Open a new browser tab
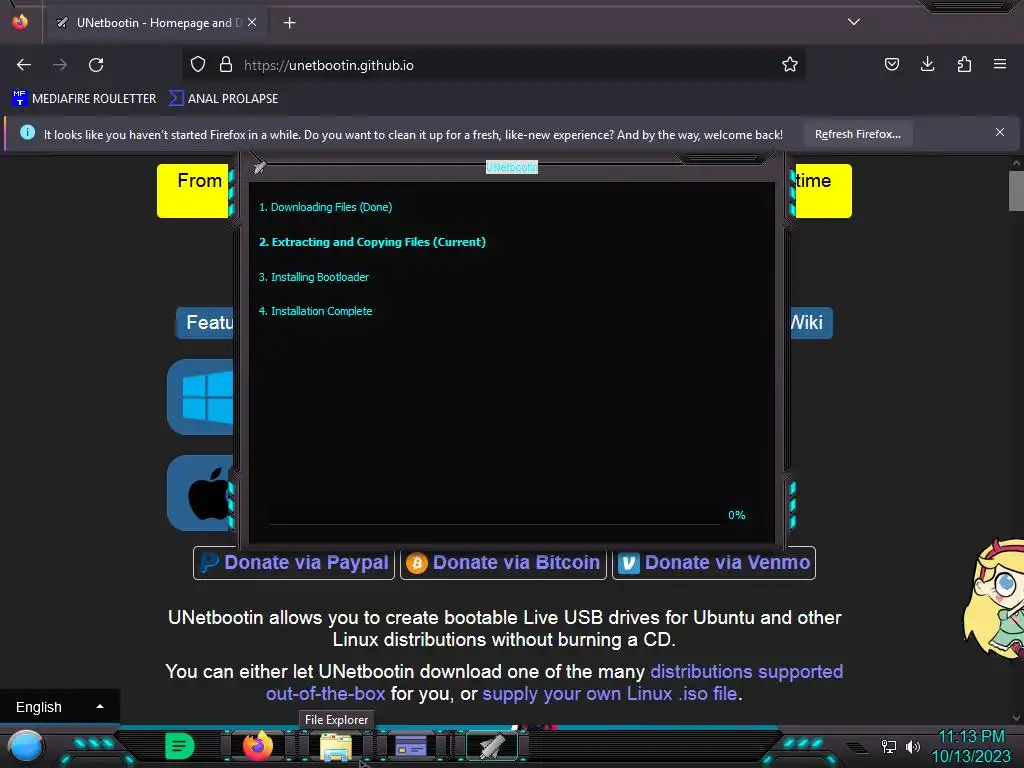The image size is (1024, 768). coord(289,23)
